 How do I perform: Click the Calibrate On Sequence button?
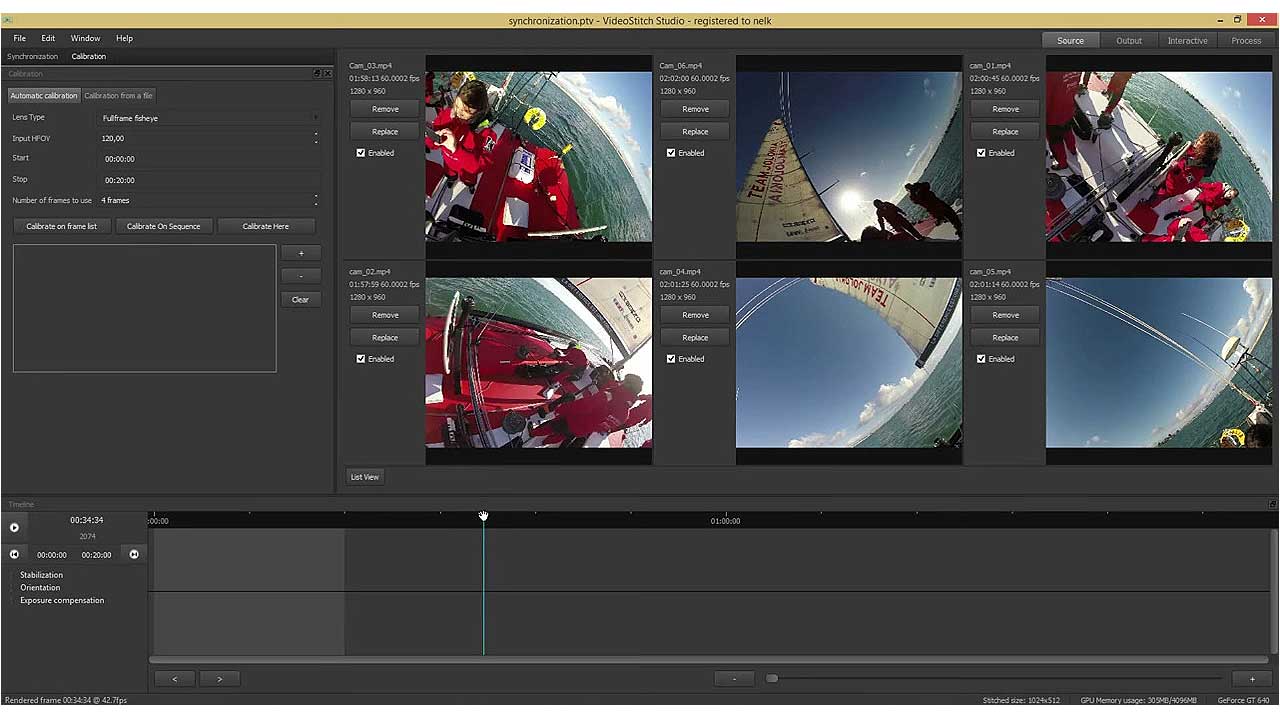[163, 226]
